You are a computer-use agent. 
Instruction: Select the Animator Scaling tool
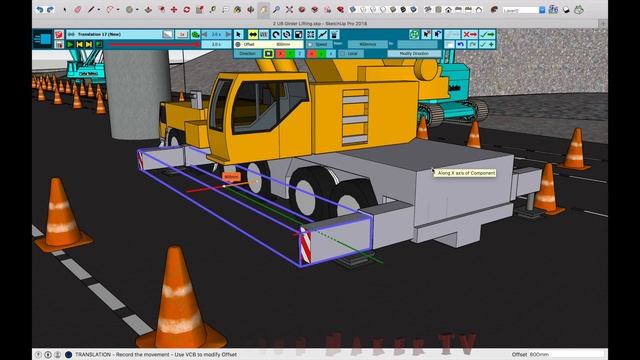[298, 35]
